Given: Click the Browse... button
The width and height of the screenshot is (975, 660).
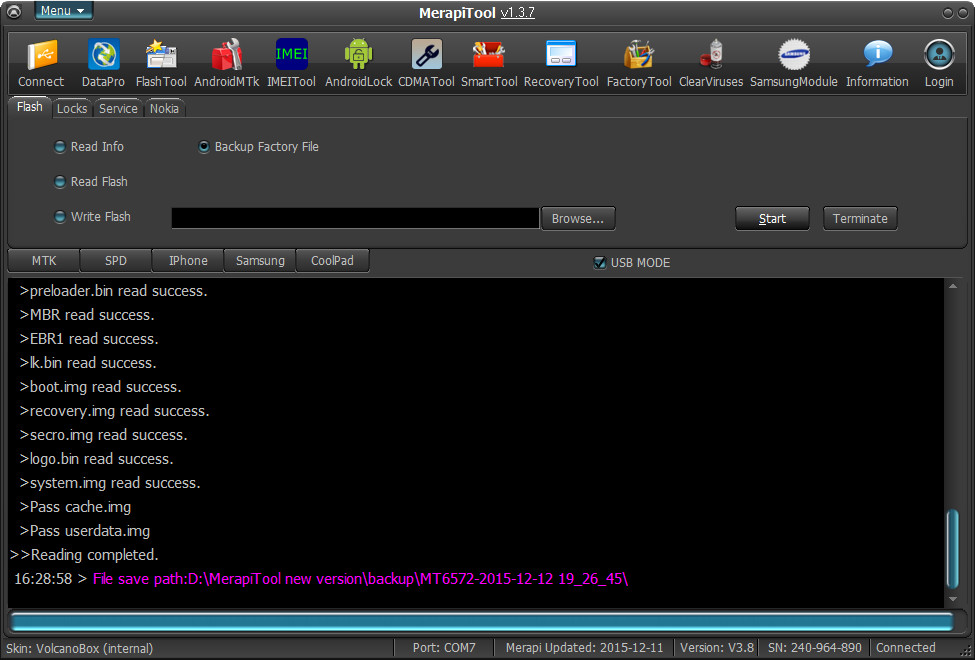Looking at the screenshot, I should pos(578,218).
